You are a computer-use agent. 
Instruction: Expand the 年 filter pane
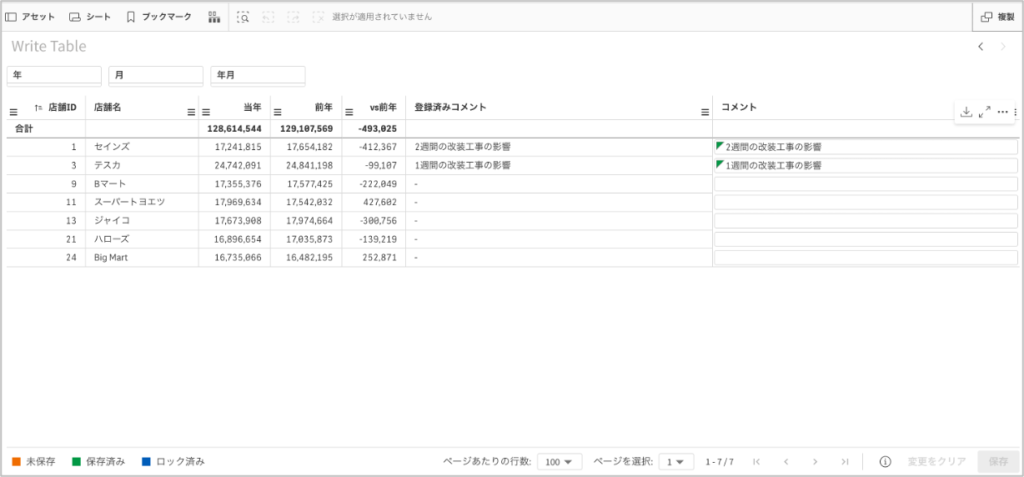pyautogui.click(x=54, y=75)
